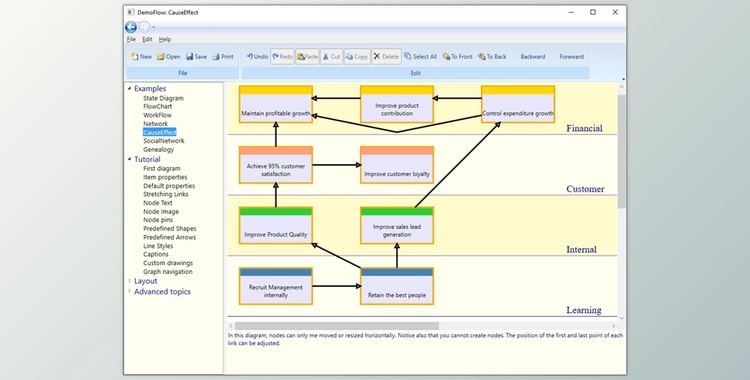Viewport: 750px width, 380px height.
Task: Click the vertical scrollbar thumb beside diagram
Action: pyautogui.click(x=621, y=151)
